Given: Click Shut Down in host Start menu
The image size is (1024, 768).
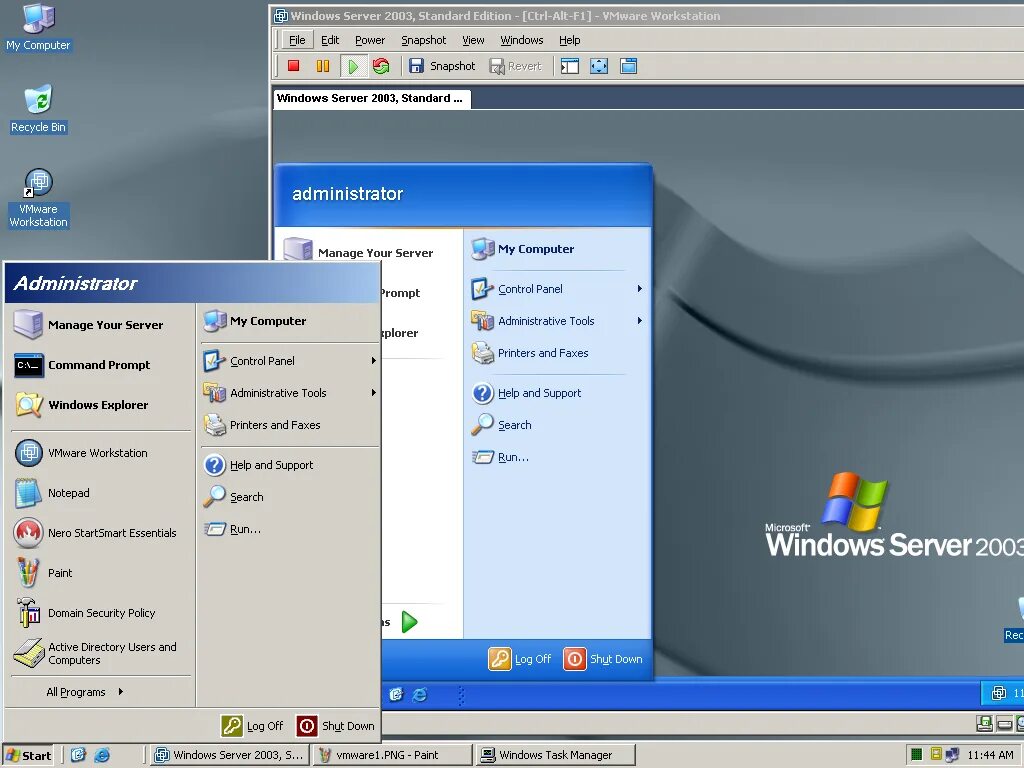Looking at the screenshot, I should tap(336, 726).
